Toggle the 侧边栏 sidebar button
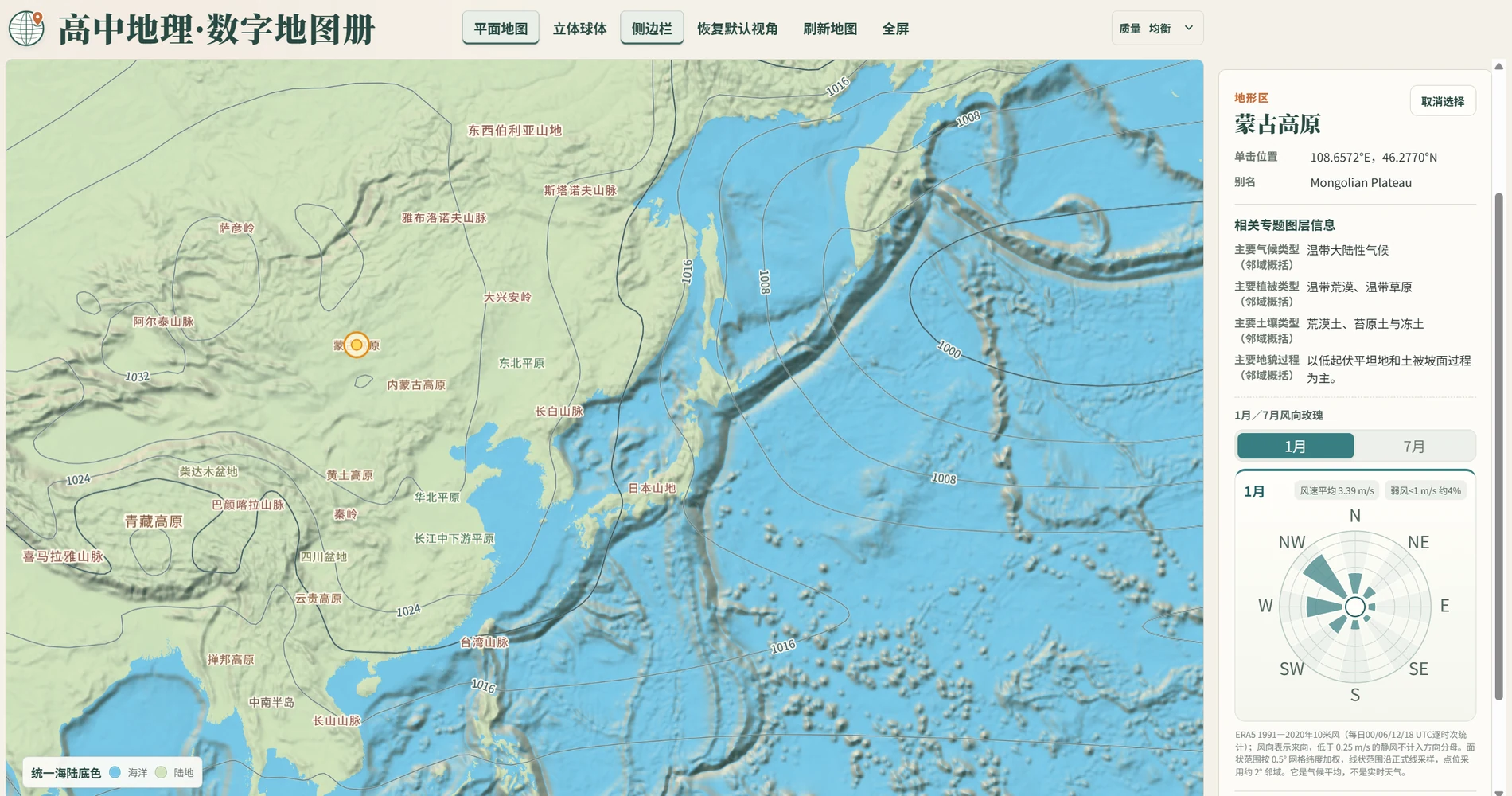Viewport: 1512px width, 796px height. (652, 29)
